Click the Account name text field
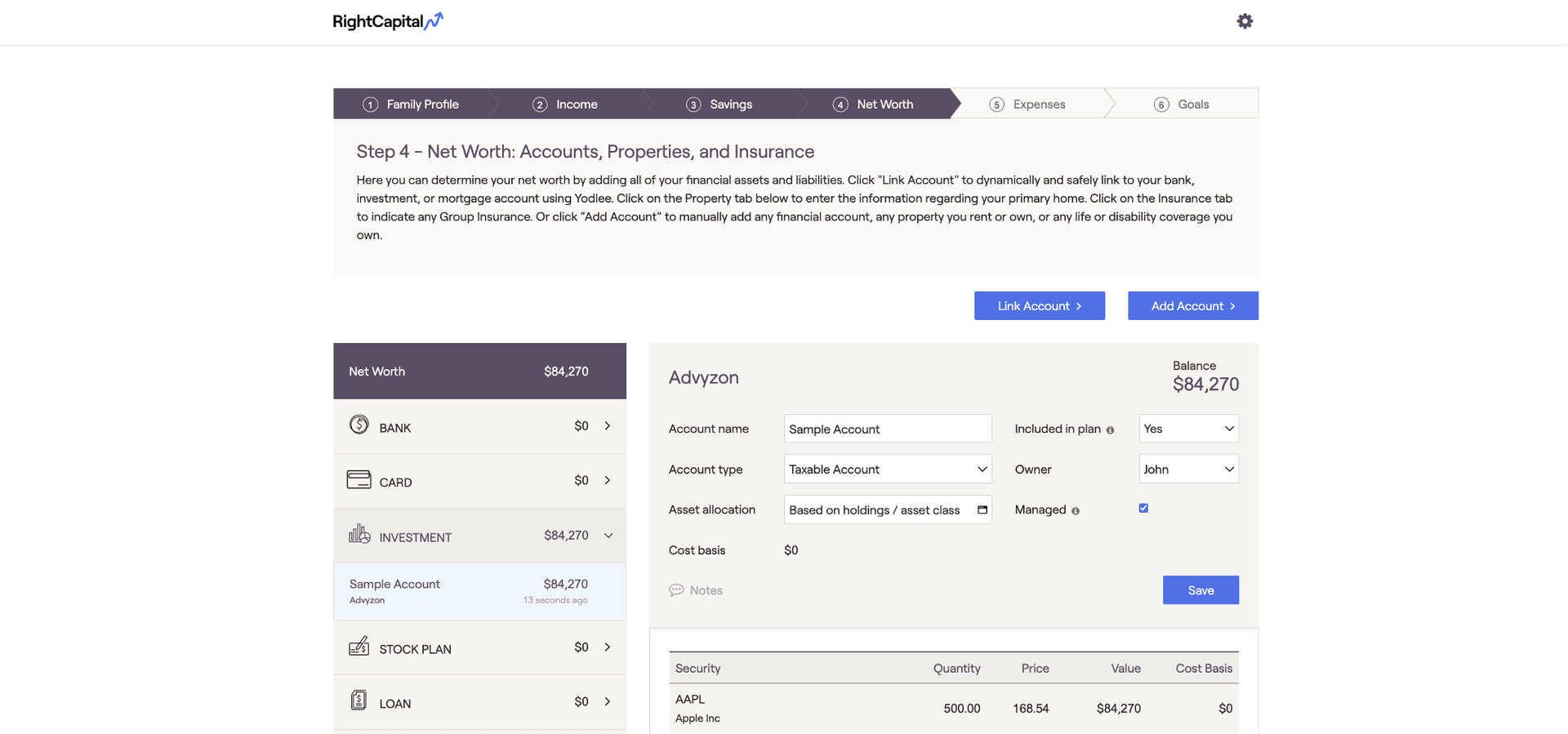 coord(888,429)
